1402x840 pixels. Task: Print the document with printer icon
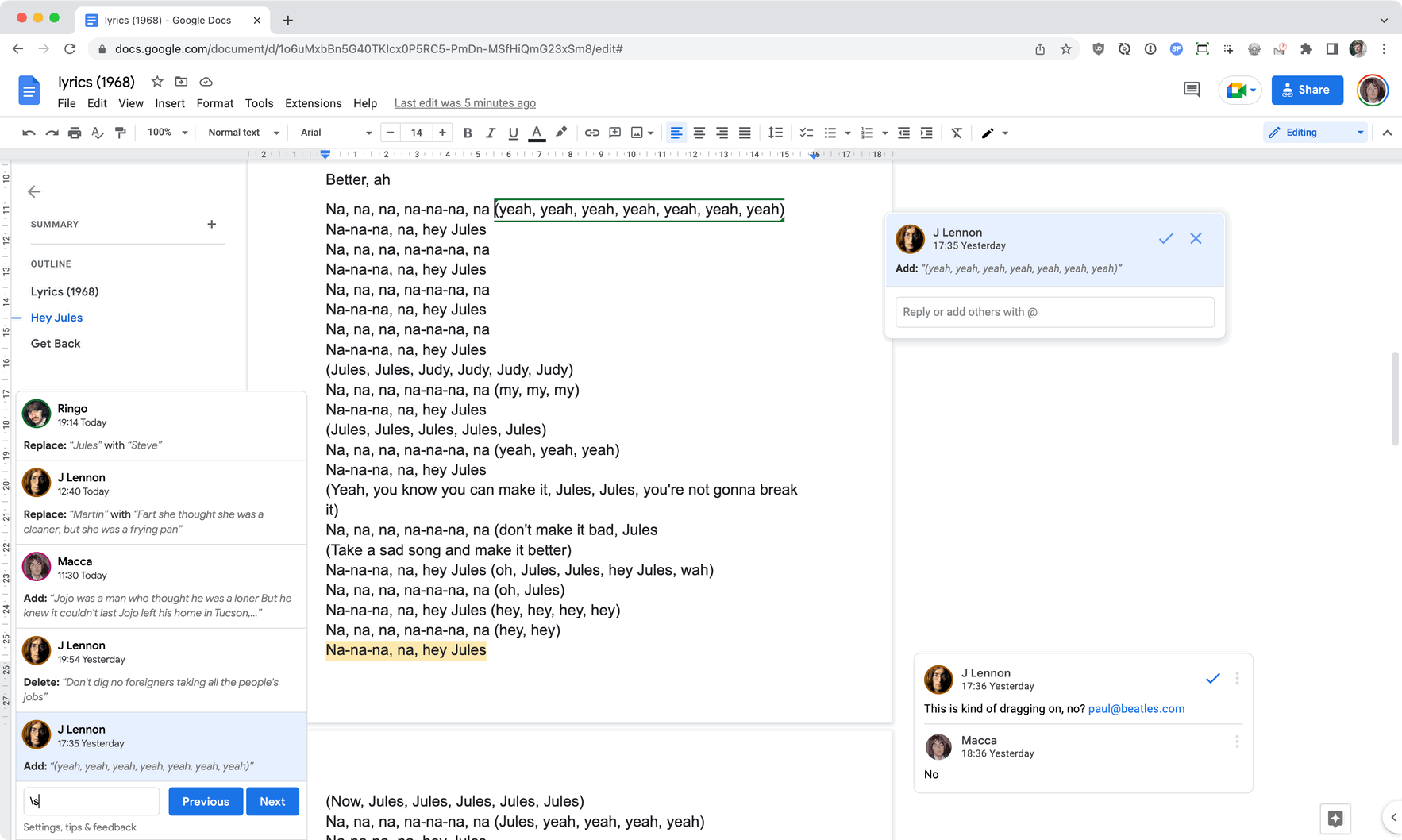[x=75, y=133]
